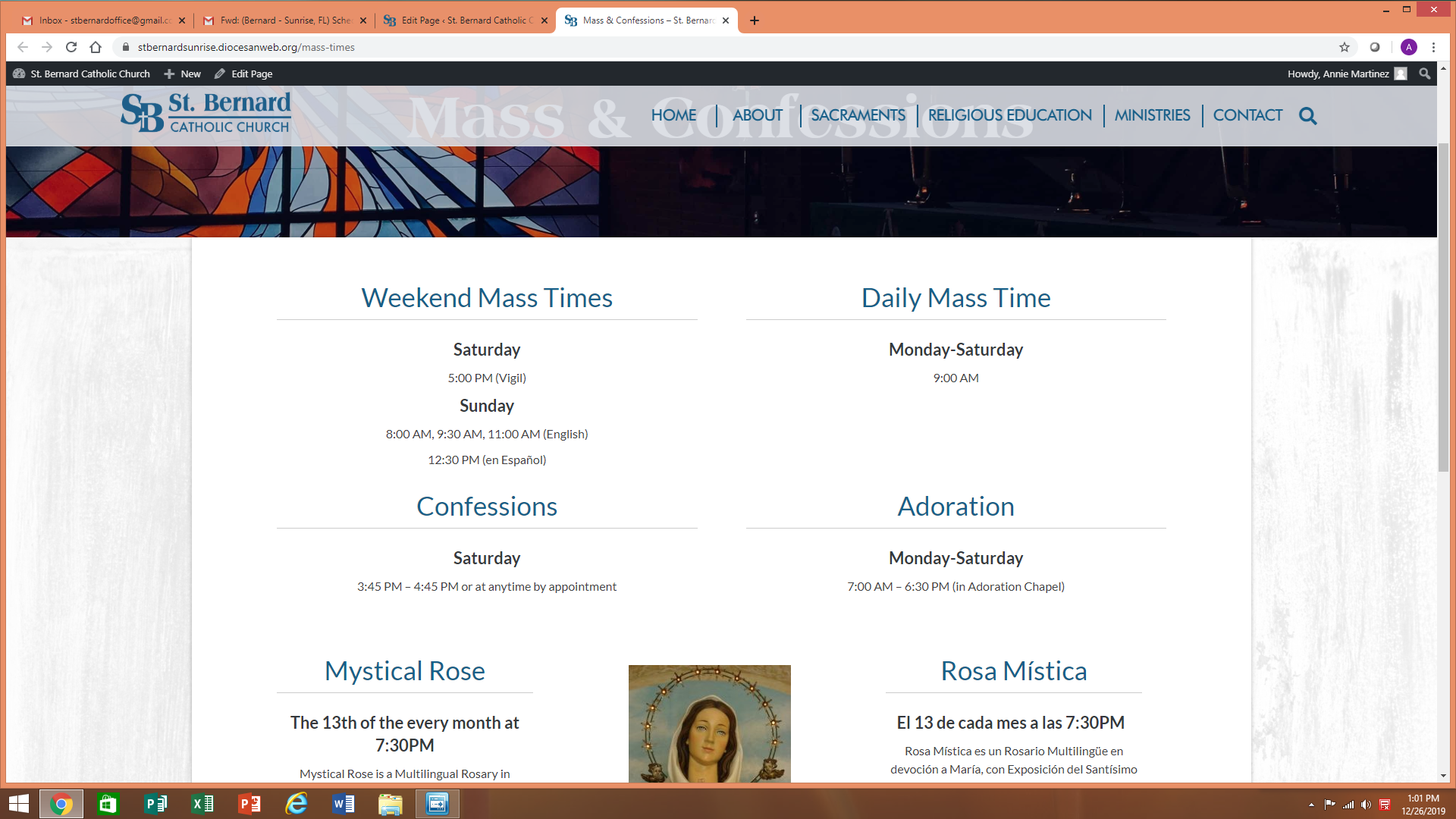The width and height of the screenshot is (1456, 819).
Task: Bookmark this page with star icon
Action: pyautogui.click(x=1345, y=47)
